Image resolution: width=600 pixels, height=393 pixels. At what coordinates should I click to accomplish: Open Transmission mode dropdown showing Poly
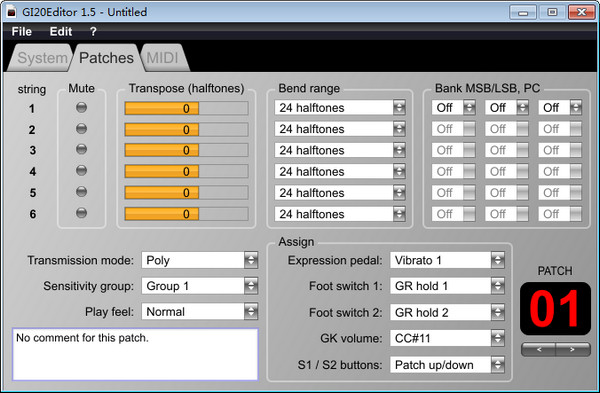tap(200, 260)
